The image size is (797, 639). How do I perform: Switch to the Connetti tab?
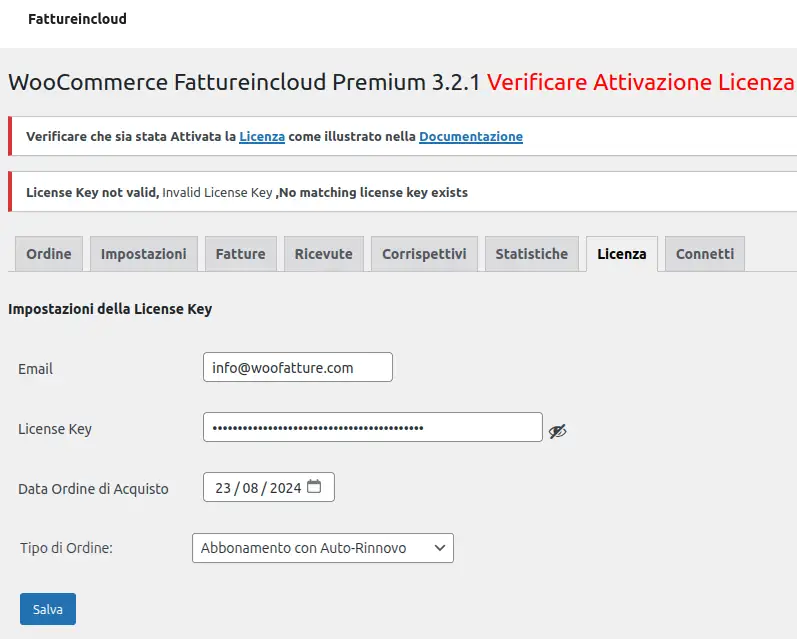point(705,254)
